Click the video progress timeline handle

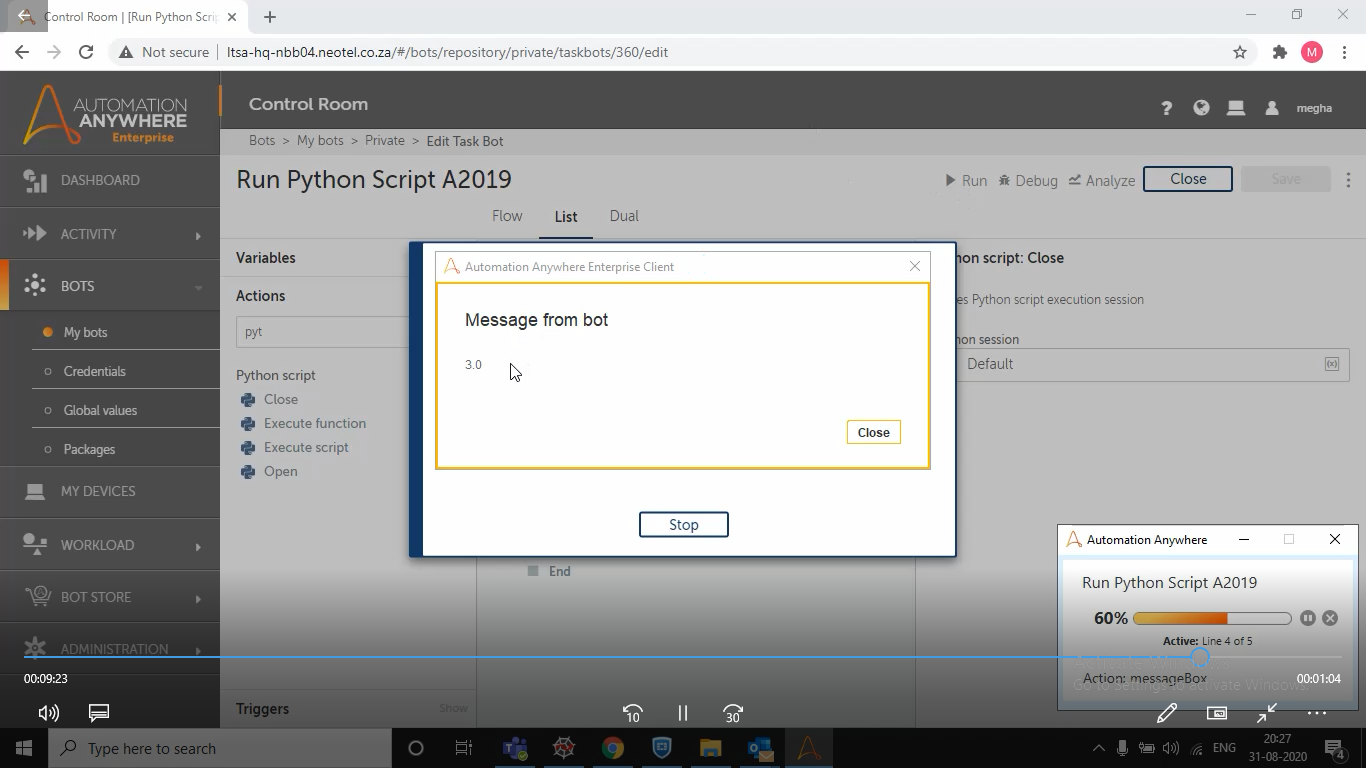pyautogui.click(x=1200, y=657)
